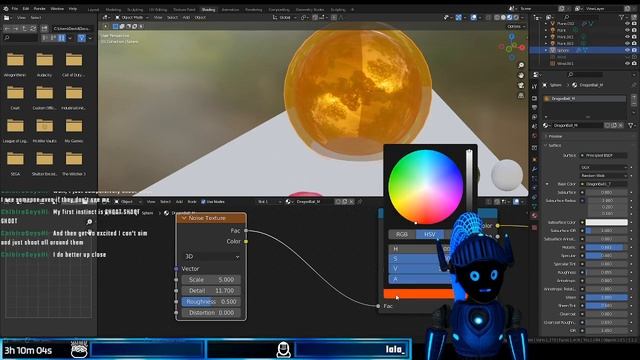640x360 pixels.
Task: Click the file browser search field
Action: click(20, 38)
